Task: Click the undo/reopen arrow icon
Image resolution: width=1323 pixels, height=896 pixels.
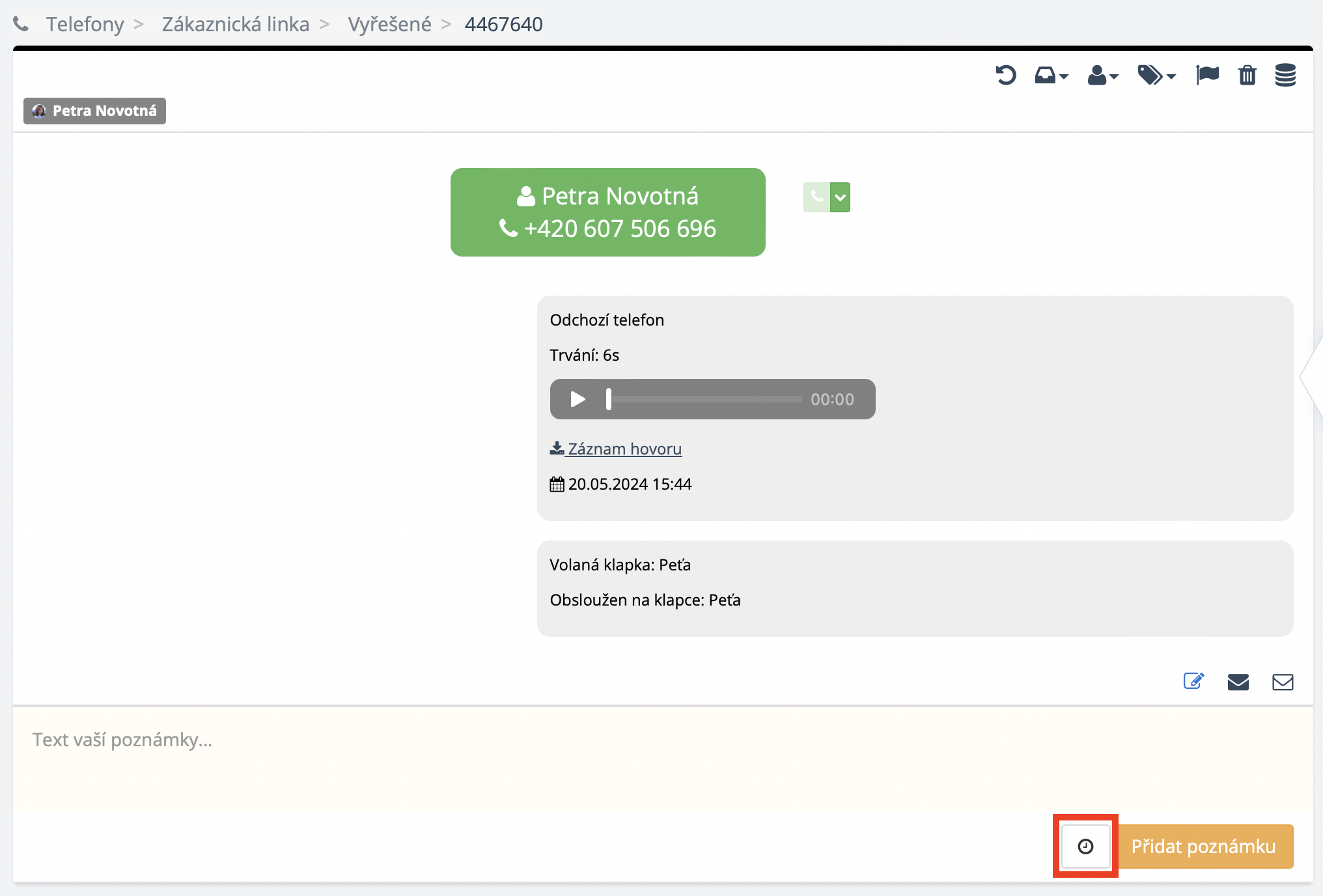Action: (1005, 76)
